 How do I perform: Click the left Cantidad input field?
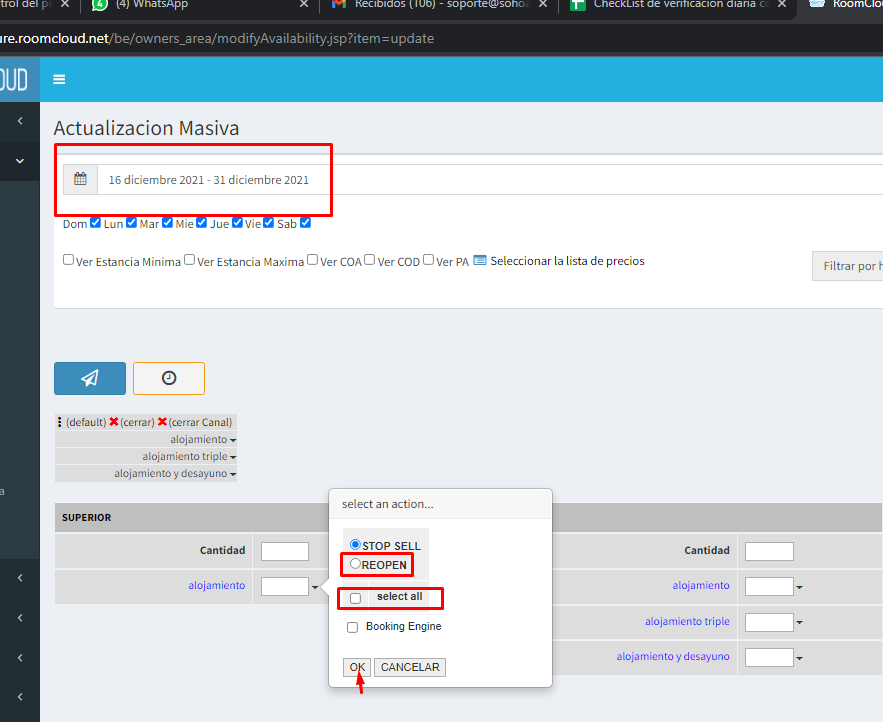click(284, 551)
